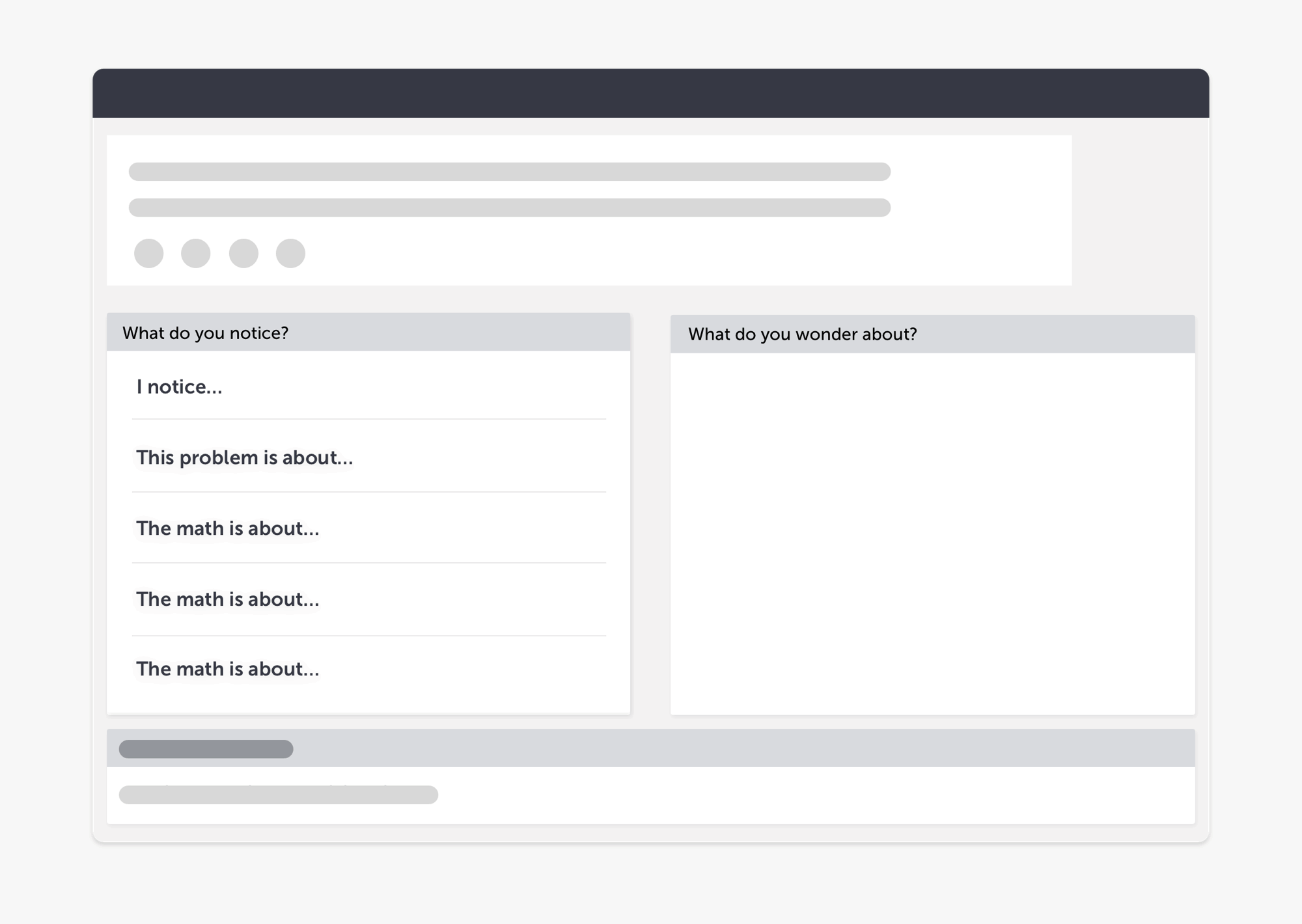The height and width of the screenshot is (924, 1302).
Task: Click inside the empty wonder response area
Action: pos(932,534)
